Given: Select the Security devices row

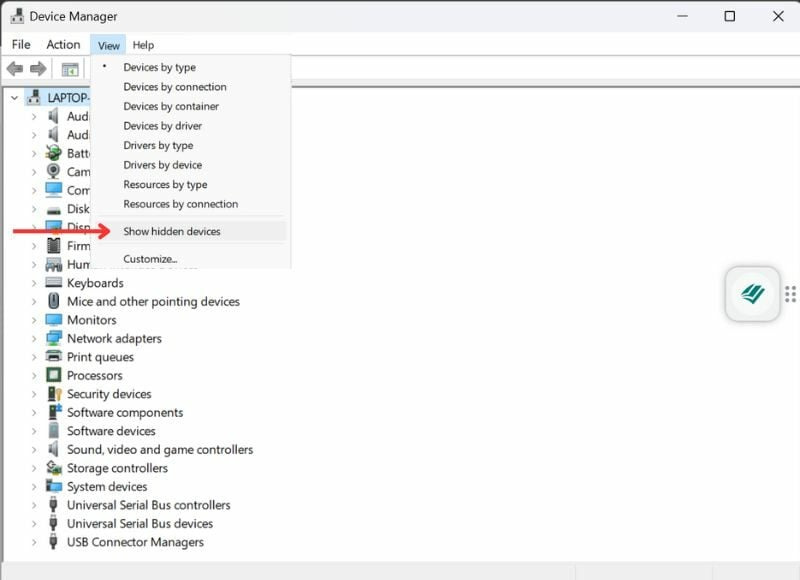Looking at the screenshot, I should [109, 394].
